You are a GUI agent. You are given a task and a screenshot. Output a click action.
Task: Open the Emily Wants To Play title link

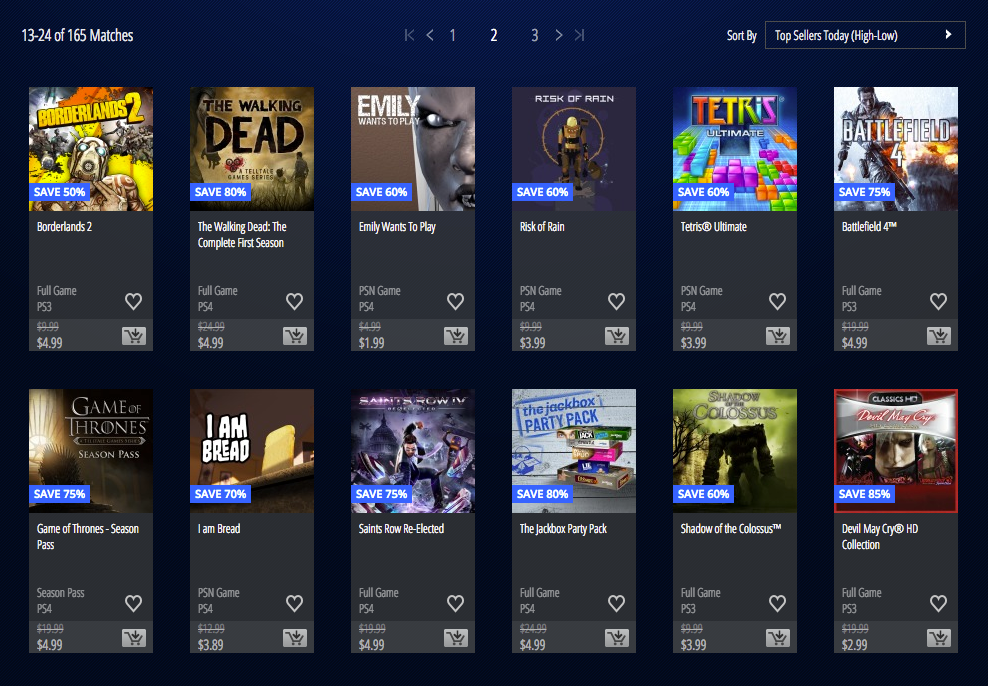coord(397,227)
